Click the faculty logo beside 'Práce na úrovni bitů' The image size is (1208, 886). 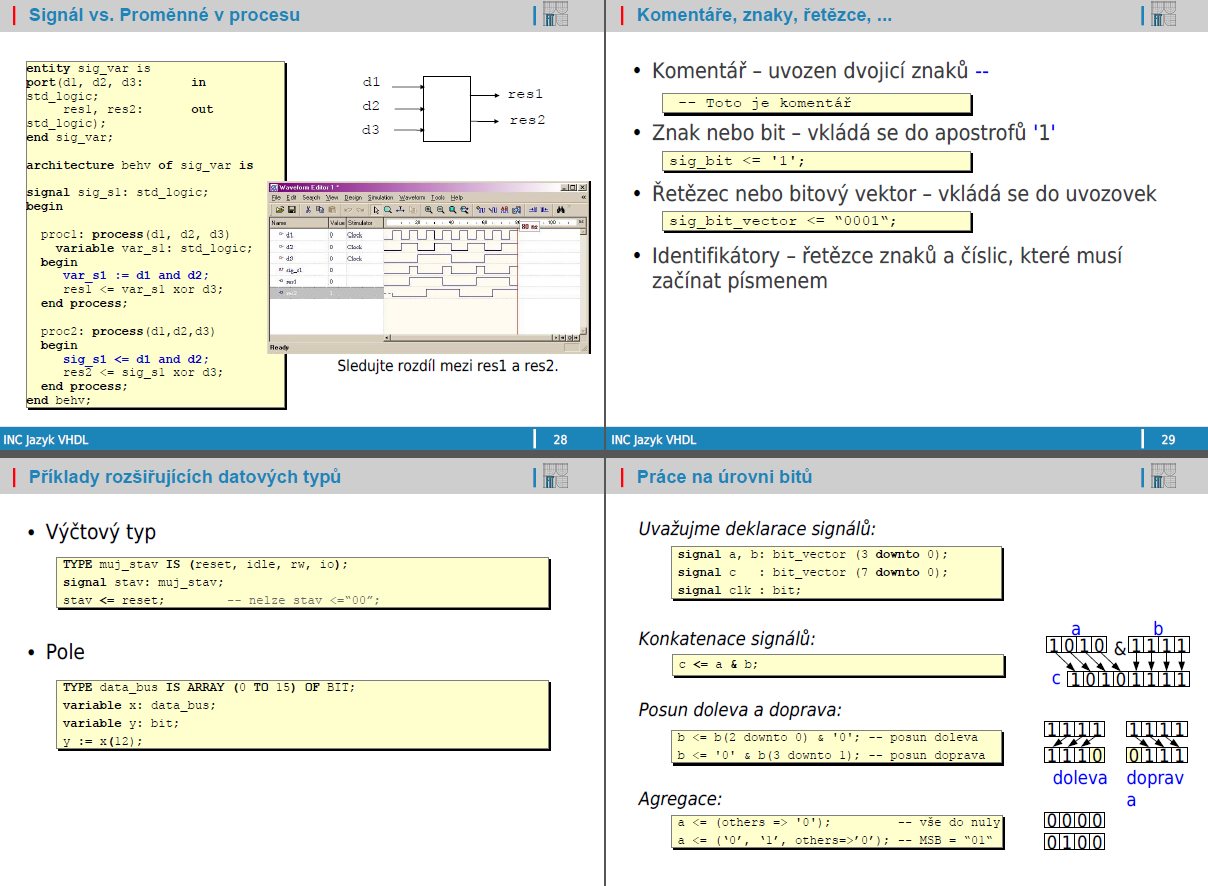point(1163,476)
